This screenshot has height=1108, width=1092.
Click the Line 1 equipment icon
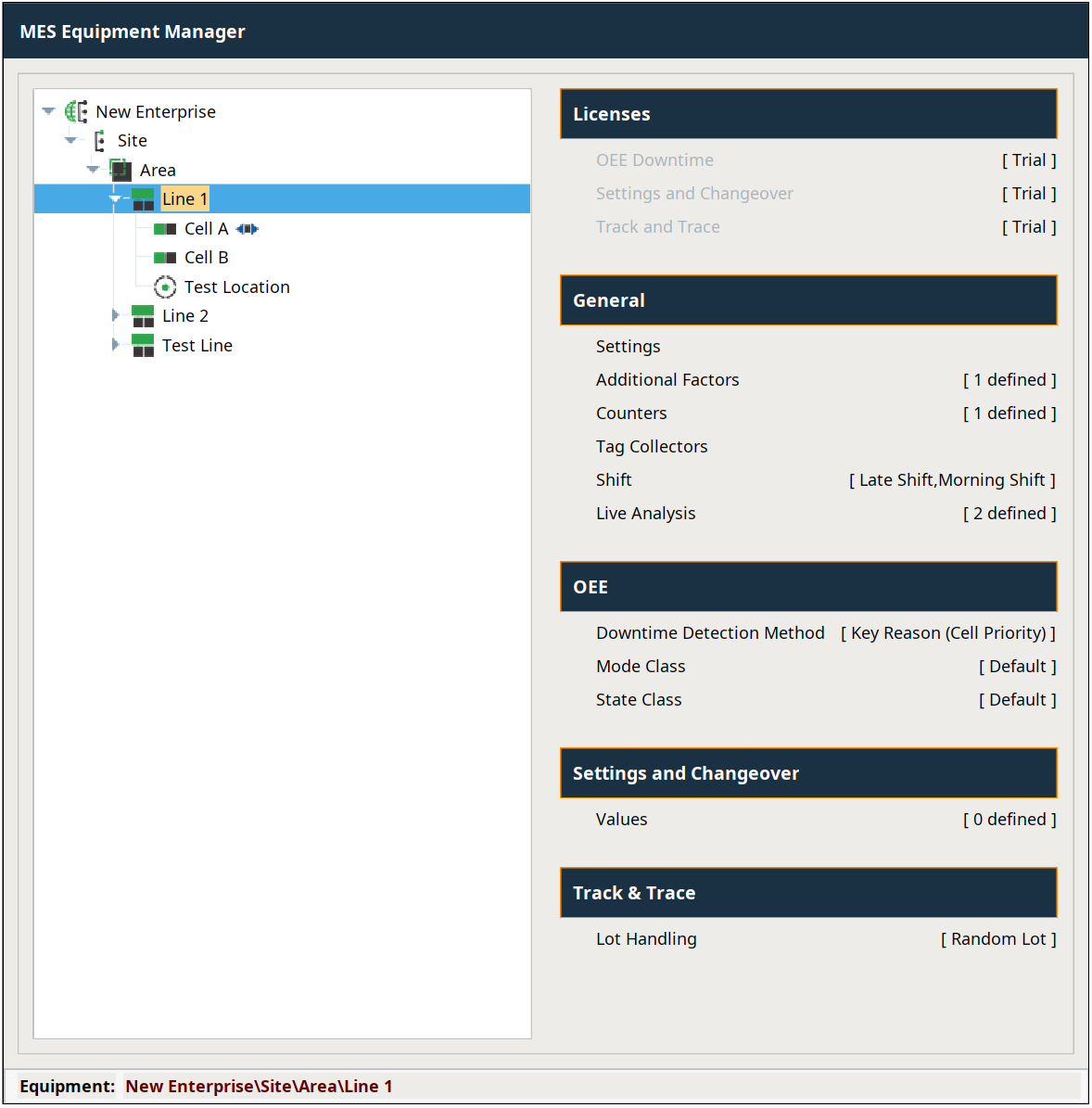coord(143,199)
